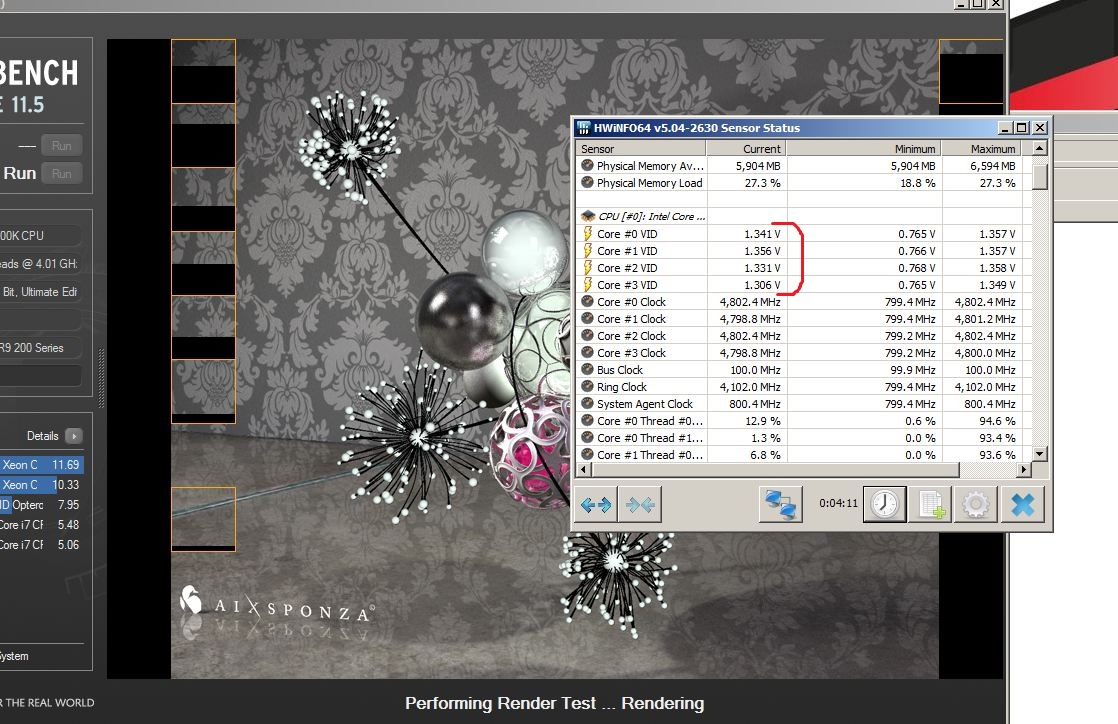Click Cinebench R9 200 Series graphics field

pyautogui.click(x=40, y=348)
